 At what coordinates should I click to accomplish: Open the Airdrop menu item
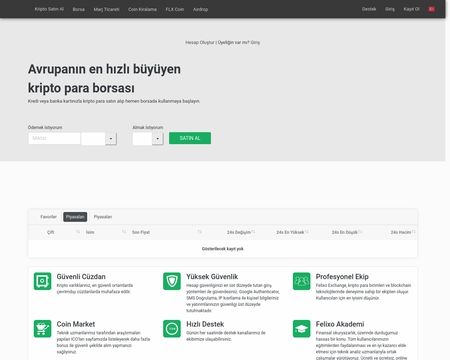tap(200, 9)
